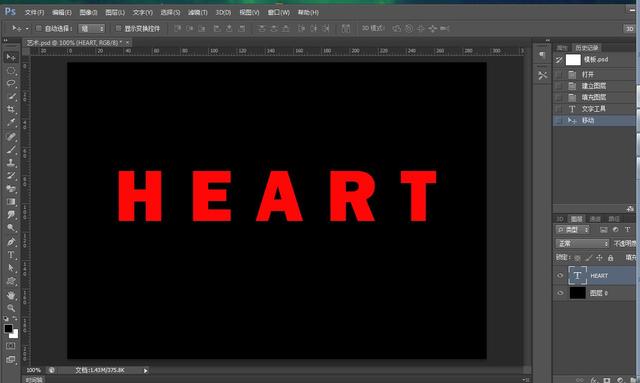Screen dimensions: 640x383
Task: Select the Smudge/Blur tool
Action: point(11,215)
